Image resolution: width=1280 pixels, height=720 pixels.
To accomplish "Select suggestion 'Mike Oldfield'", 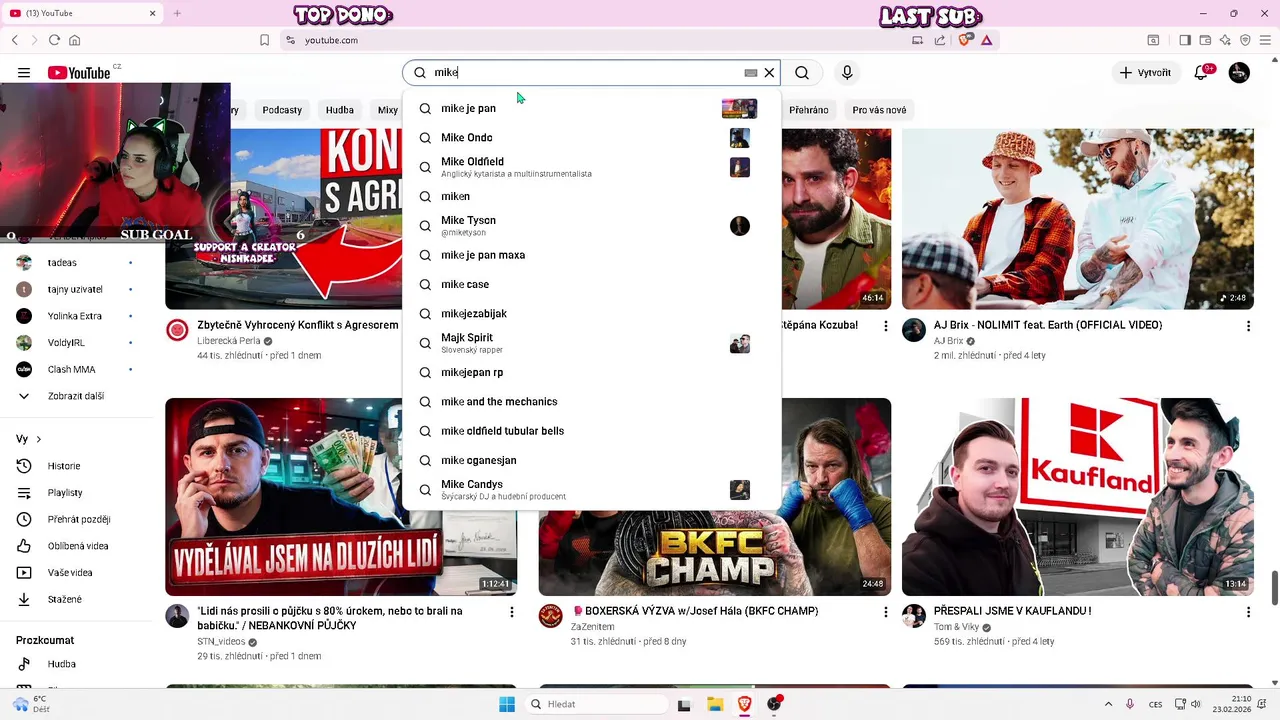I will tap(591, 167).
